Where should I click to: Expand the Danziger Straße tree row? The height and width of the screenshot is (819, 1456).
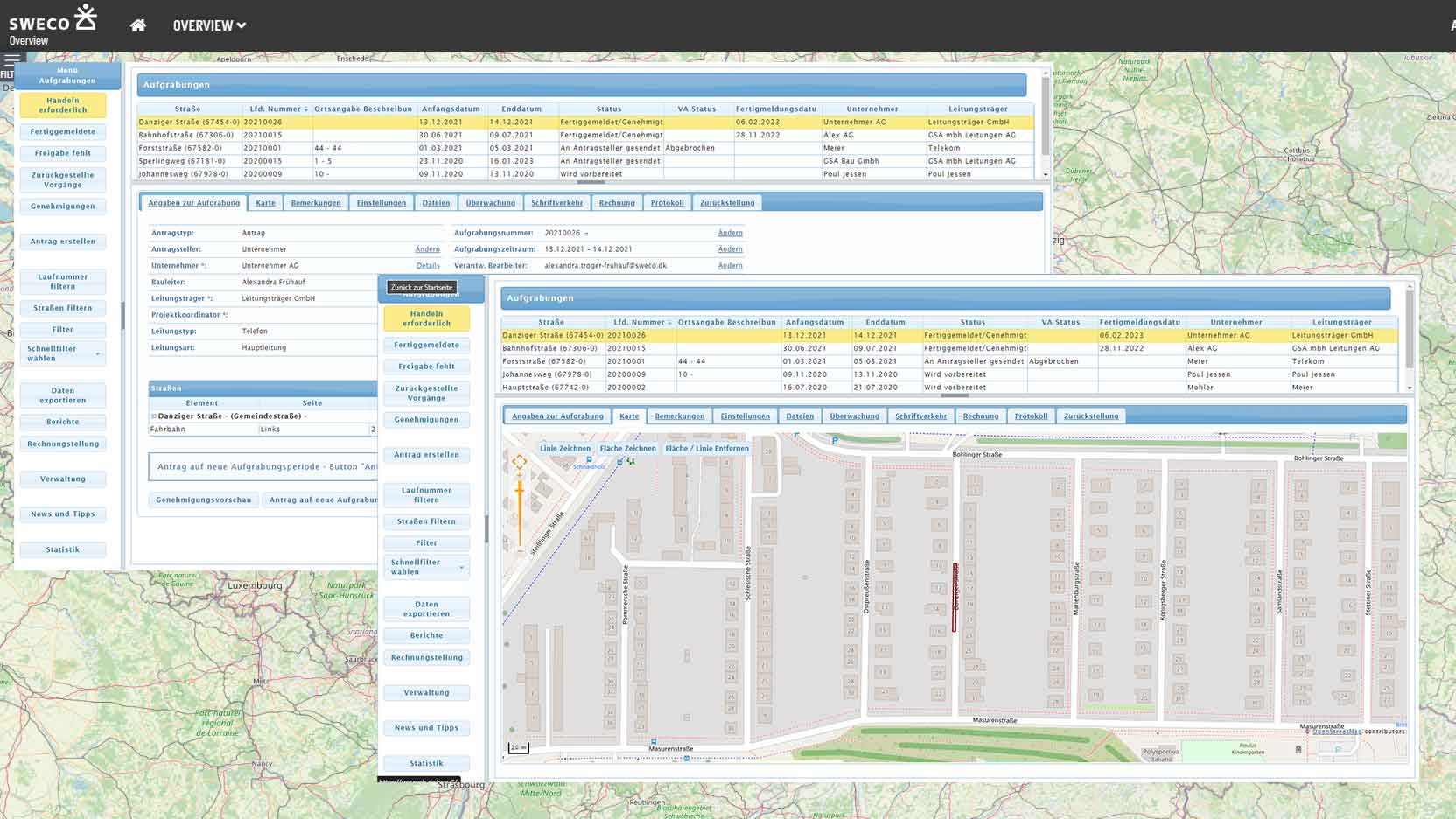pyautogui.click(x=154, y=416)
